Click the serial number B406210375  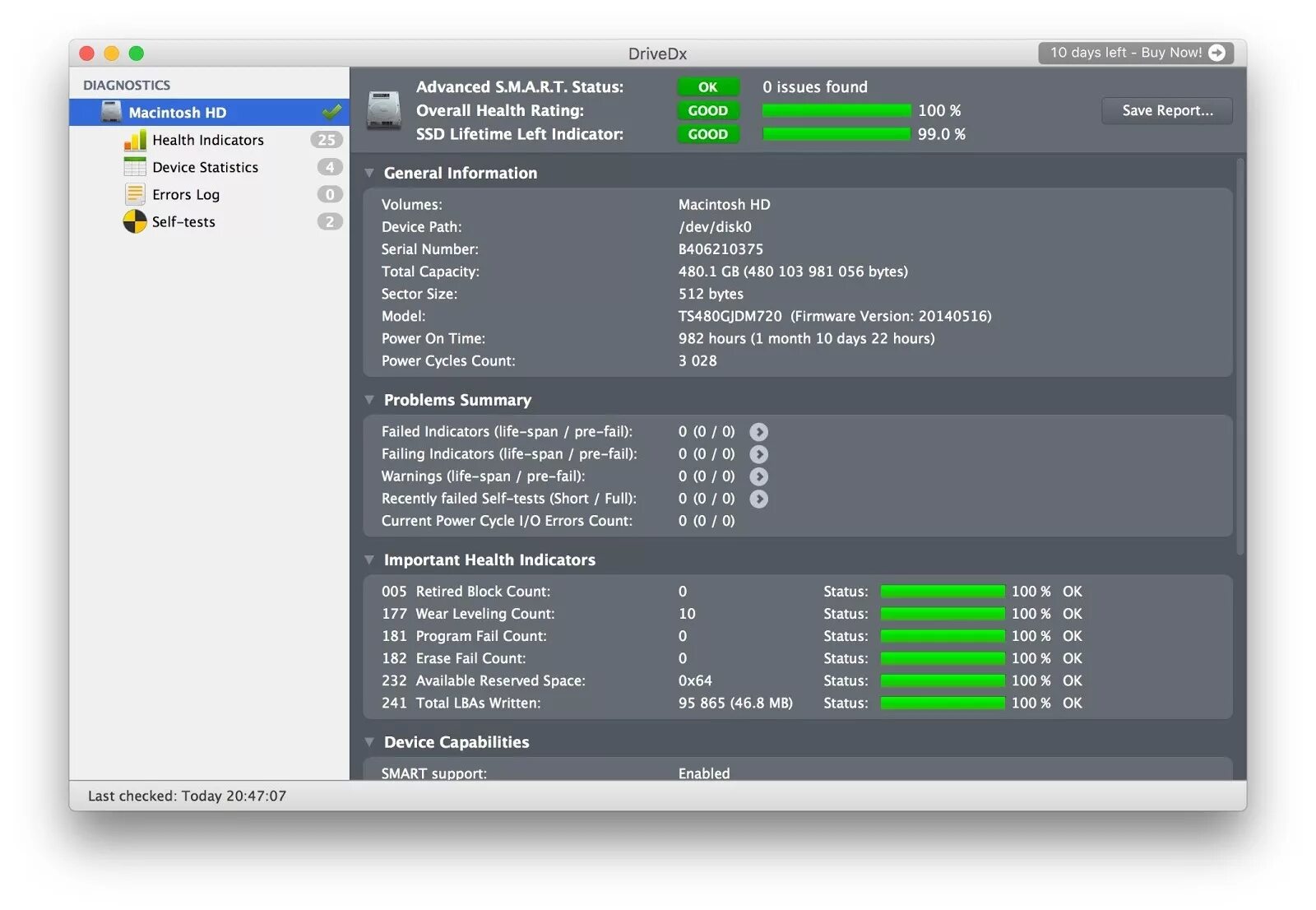point(721,249)
